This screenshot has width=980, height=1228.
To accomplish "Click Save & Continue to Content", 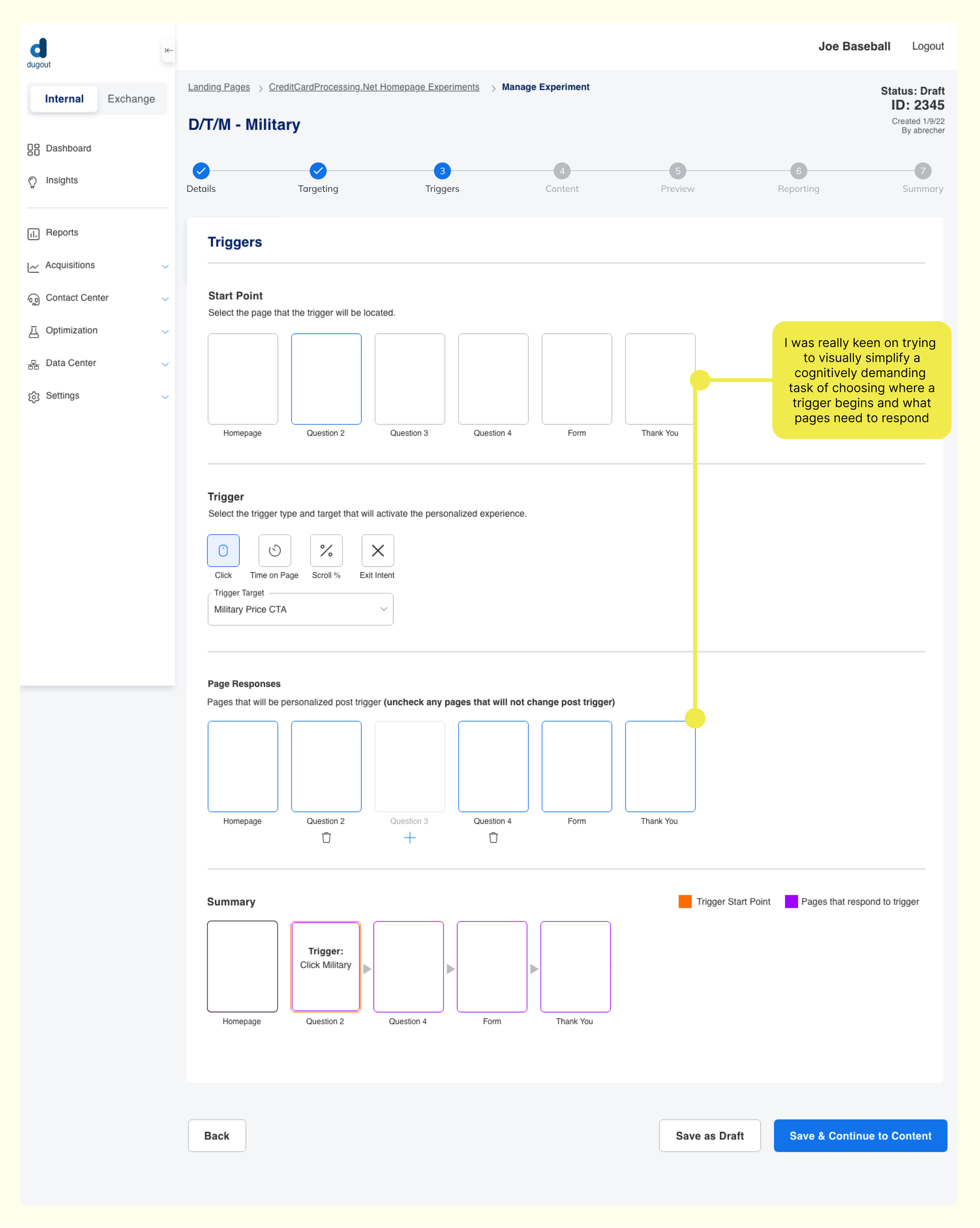I will tap(860, 1136).
